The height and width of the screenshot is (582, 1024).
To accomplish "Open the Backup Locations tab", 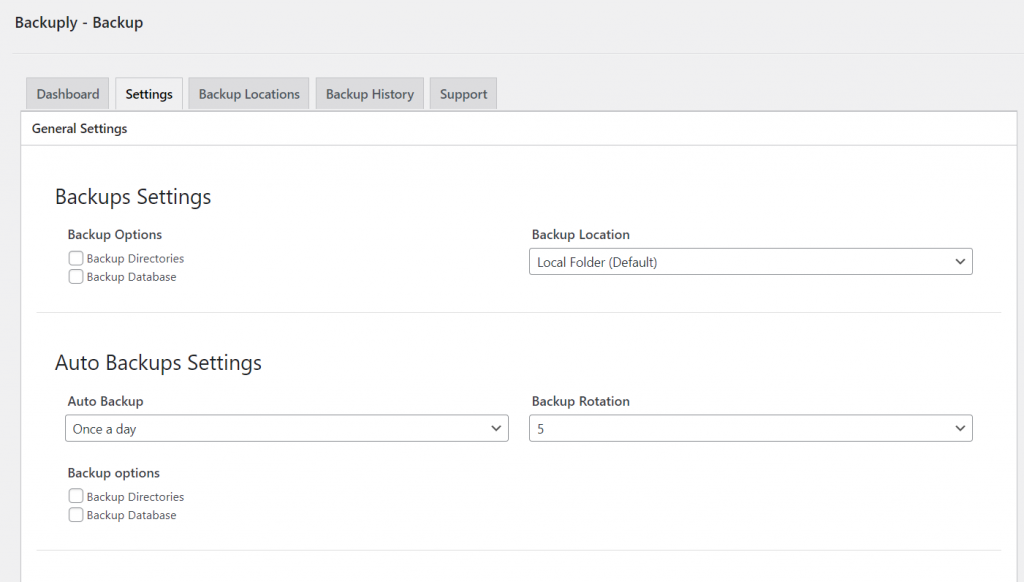I will [248, 93].
